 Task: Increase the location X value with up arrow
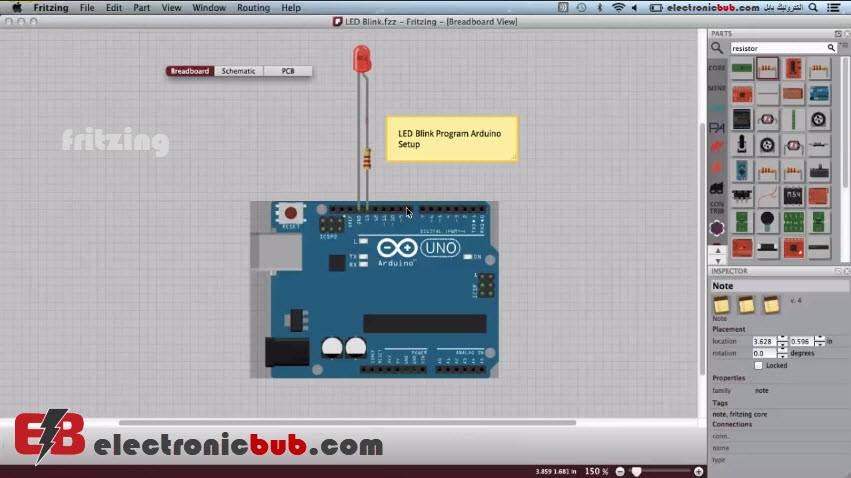[782, 339]
